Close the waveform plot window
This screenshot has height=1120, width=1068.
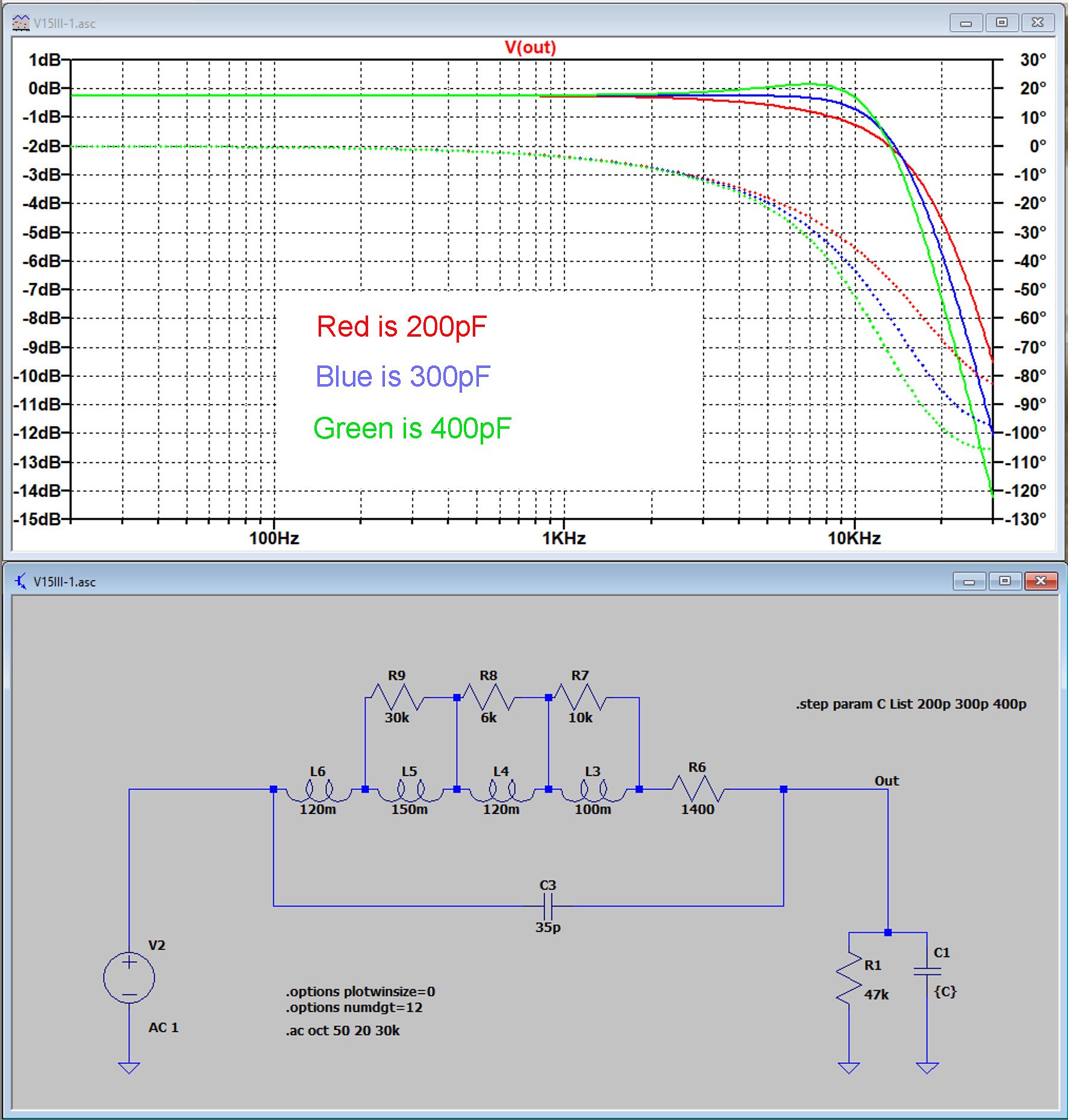1038,23
